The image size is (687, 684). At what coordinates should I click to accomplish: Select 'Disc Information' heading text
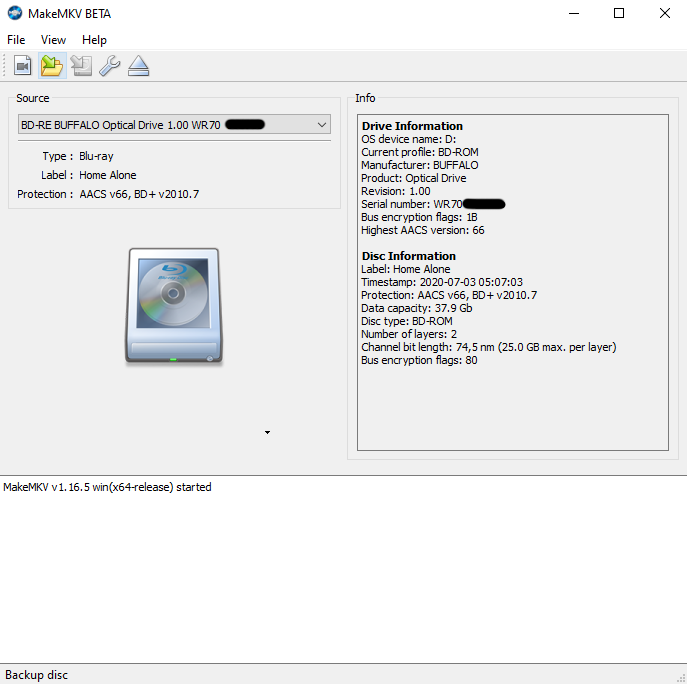tap(409, 256)
